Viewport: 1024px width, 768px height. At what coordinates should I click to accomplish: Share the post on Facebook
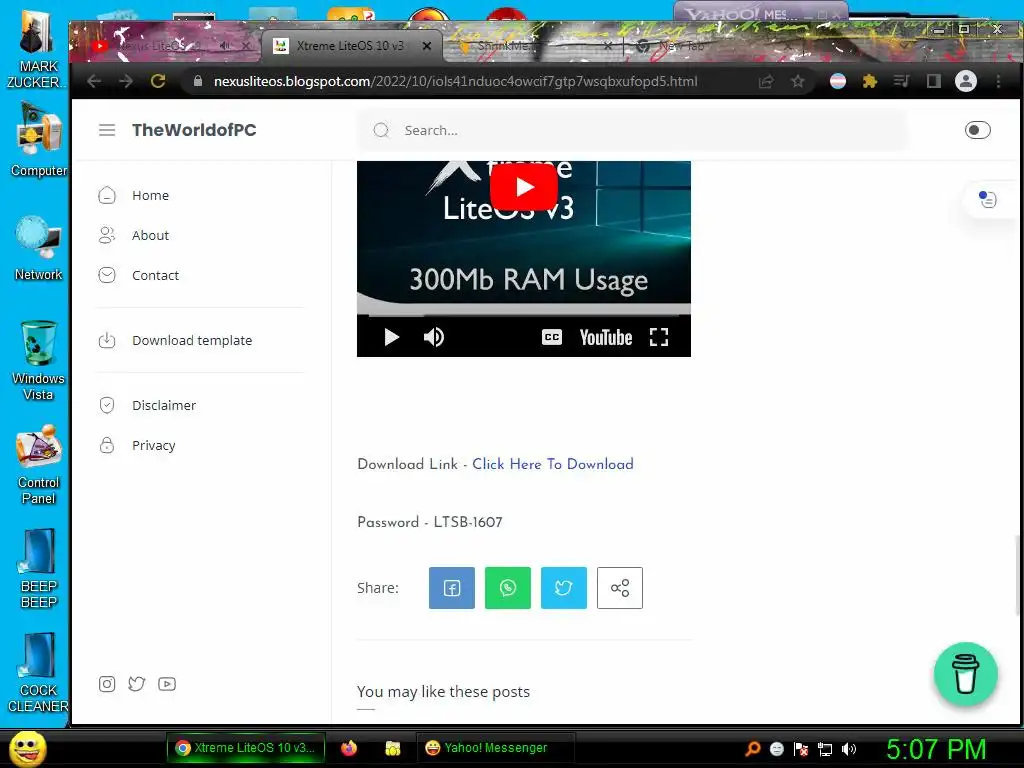click(x=452, y=588)
